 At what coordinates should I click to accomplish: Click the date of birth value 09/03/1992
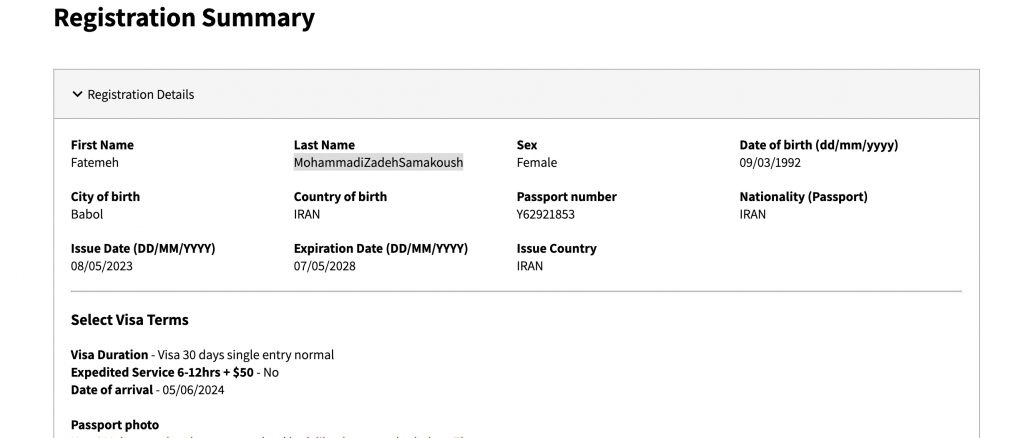(770, 163)
